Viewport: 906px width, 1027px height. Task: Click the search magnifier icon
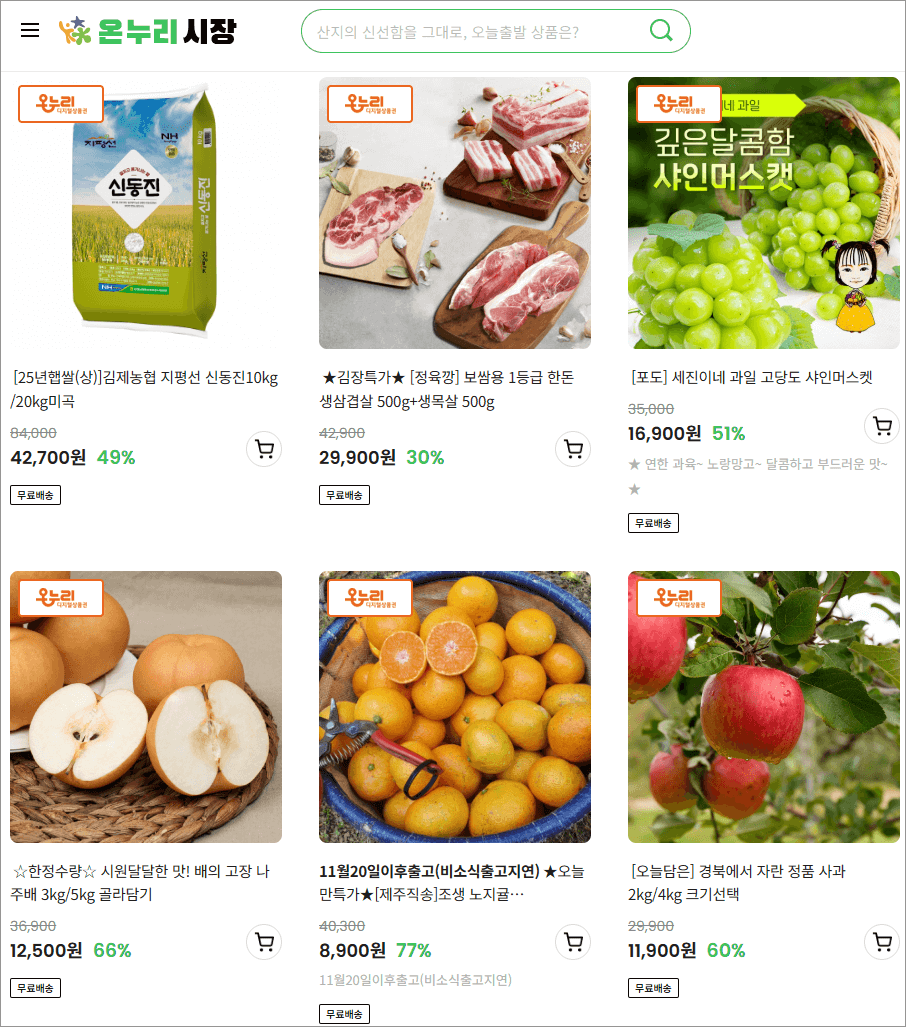661,30
